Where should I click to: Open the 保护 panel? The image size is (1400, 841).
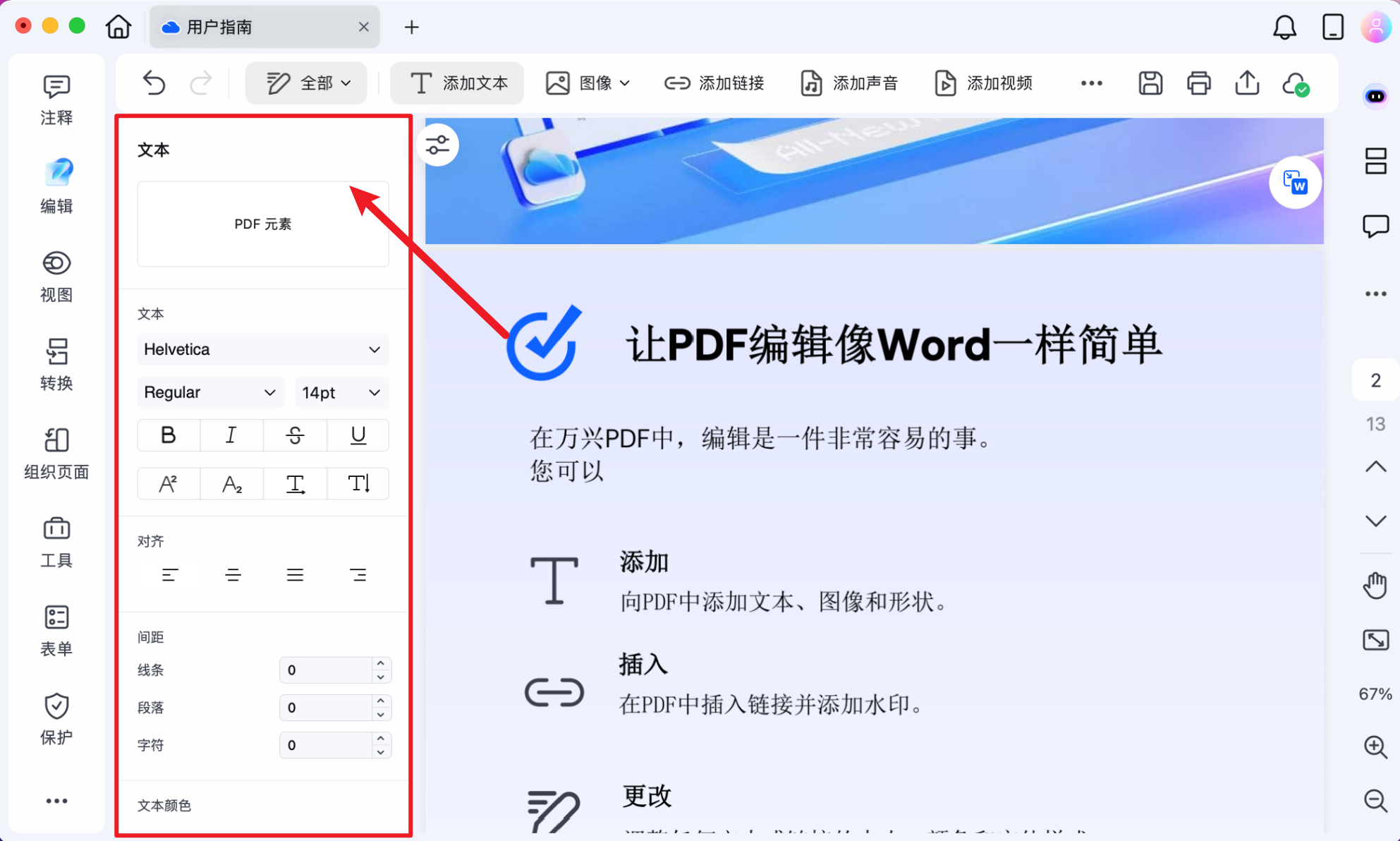coord(56,718)
